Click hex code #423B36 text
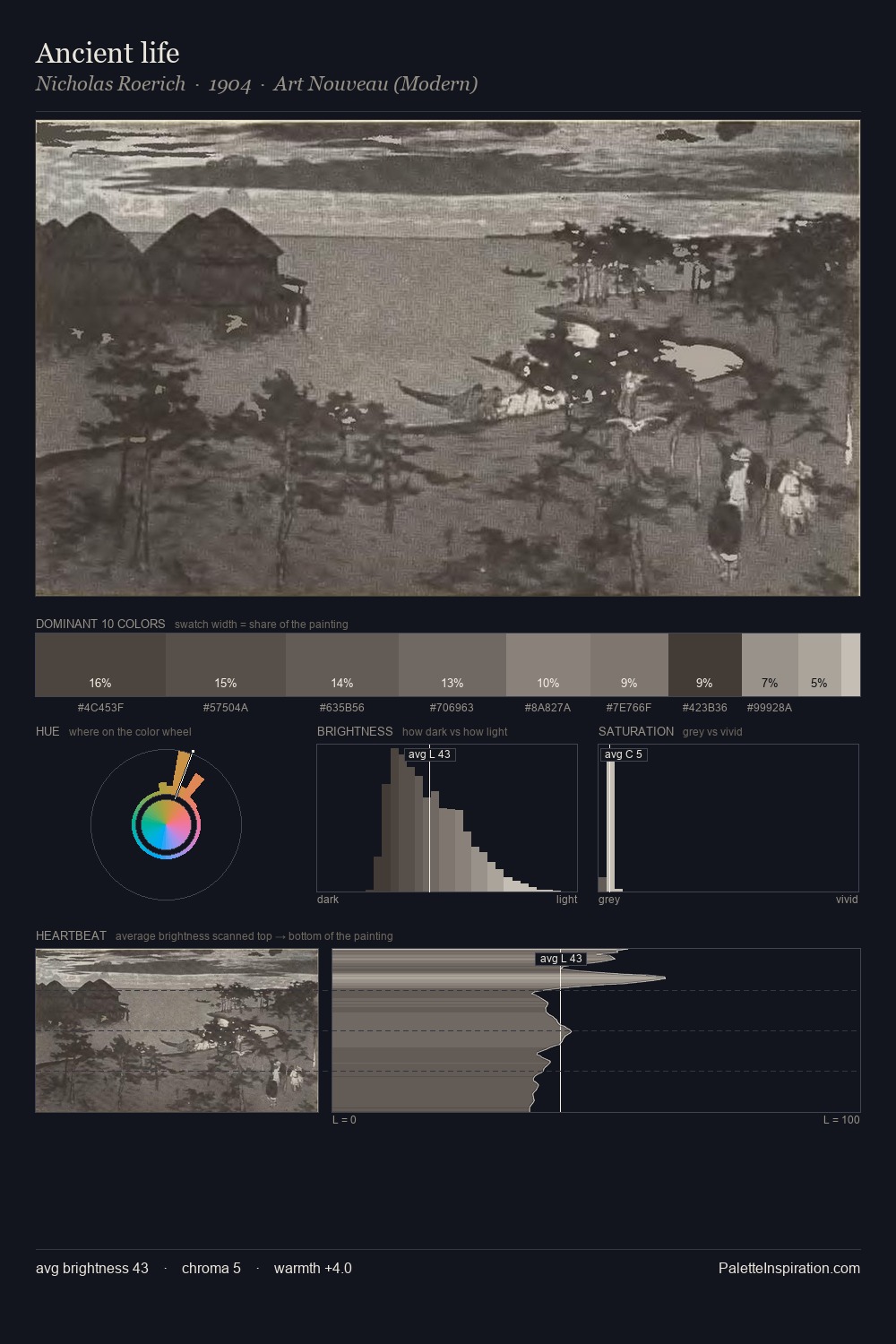Image resolution: width=896 pixels, height=1344 pixels. coord(705,708)
